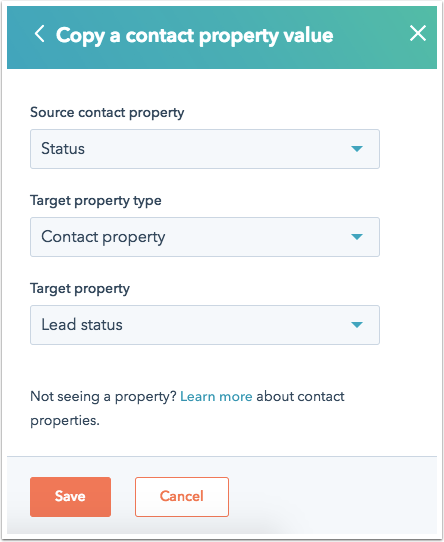Go back using the left chevron arrow
The width and height of the screenshot is (444, 542).
(39, 34)
